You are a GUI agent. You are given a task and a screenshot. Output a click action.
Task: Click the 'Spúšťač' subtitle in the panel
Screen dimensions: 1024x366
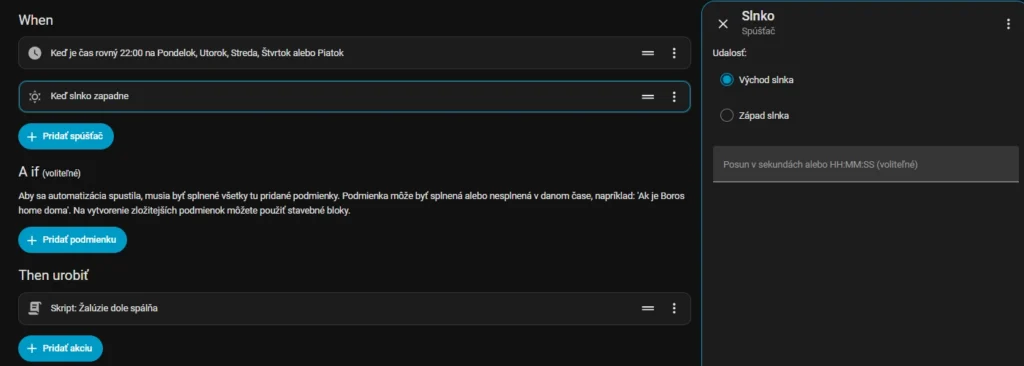pyautogui.click(x=758, y=31)
